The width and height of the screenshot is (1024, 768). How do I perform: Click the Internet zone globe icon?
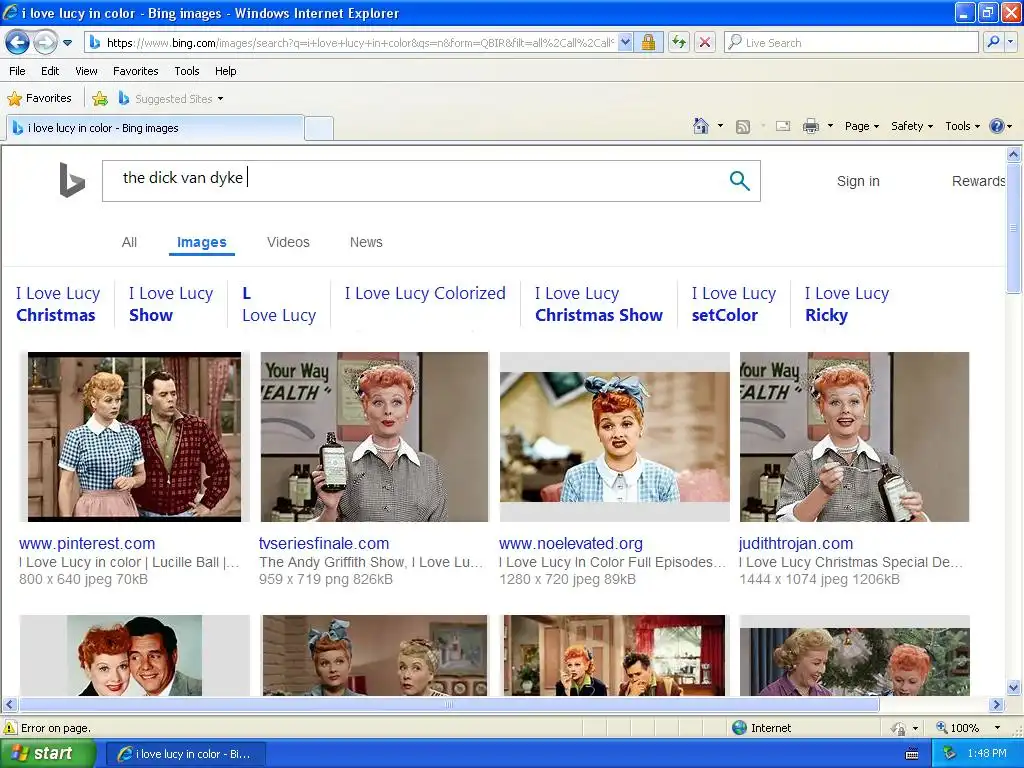[739, 728]
